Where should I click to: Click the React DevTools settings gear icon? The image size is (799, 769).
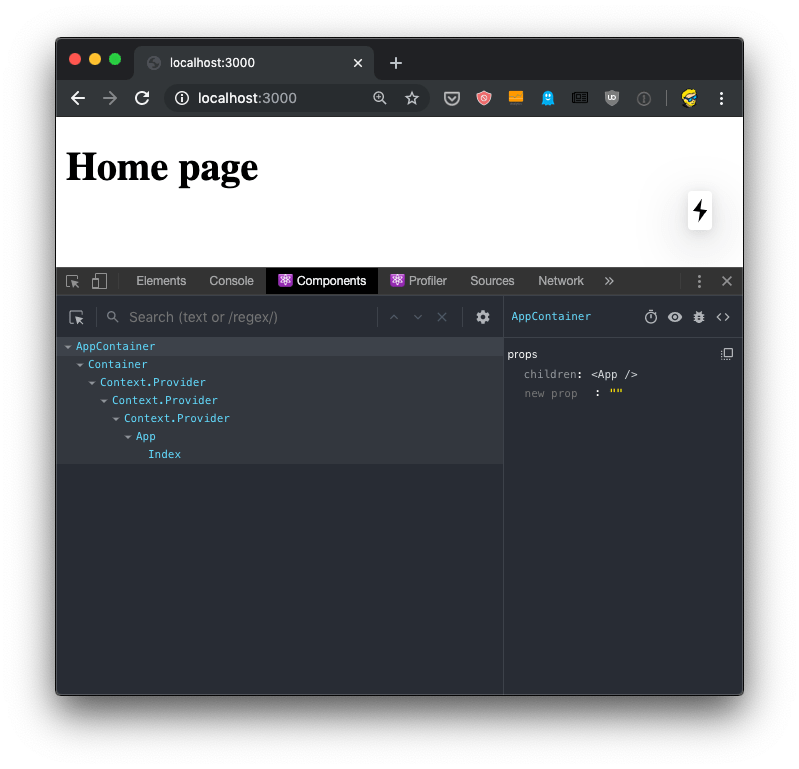483,317
